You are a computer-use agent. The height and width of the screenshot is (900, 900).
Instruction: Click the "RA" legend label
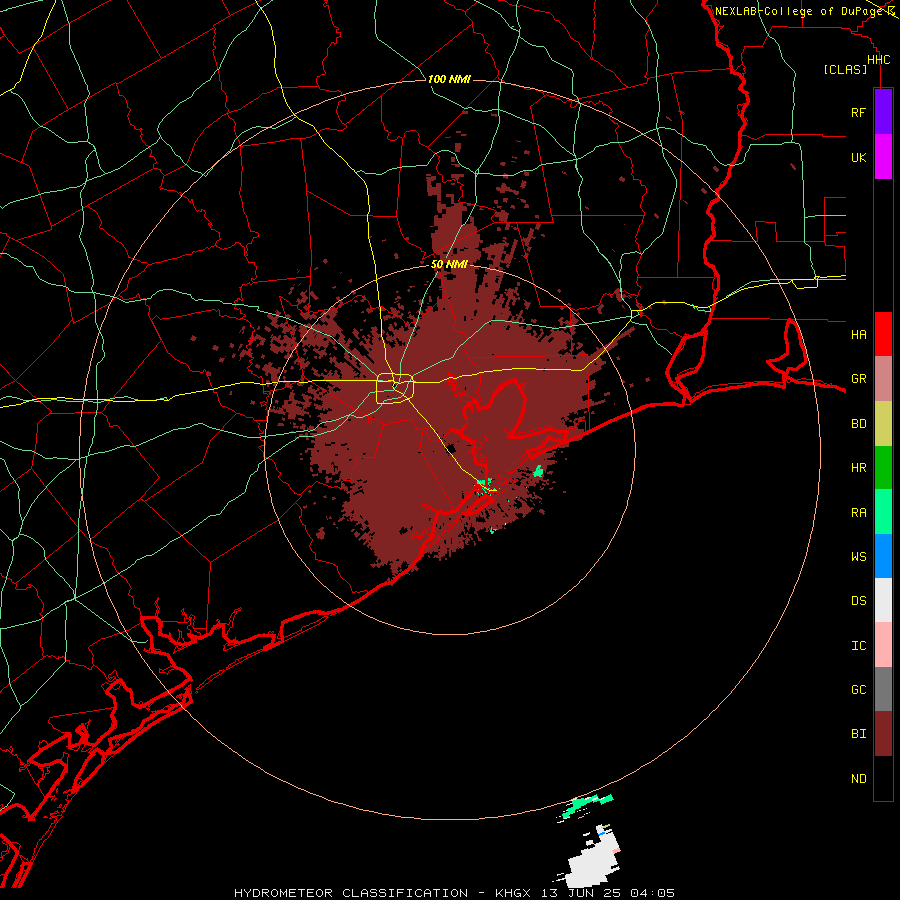(858, 513)
